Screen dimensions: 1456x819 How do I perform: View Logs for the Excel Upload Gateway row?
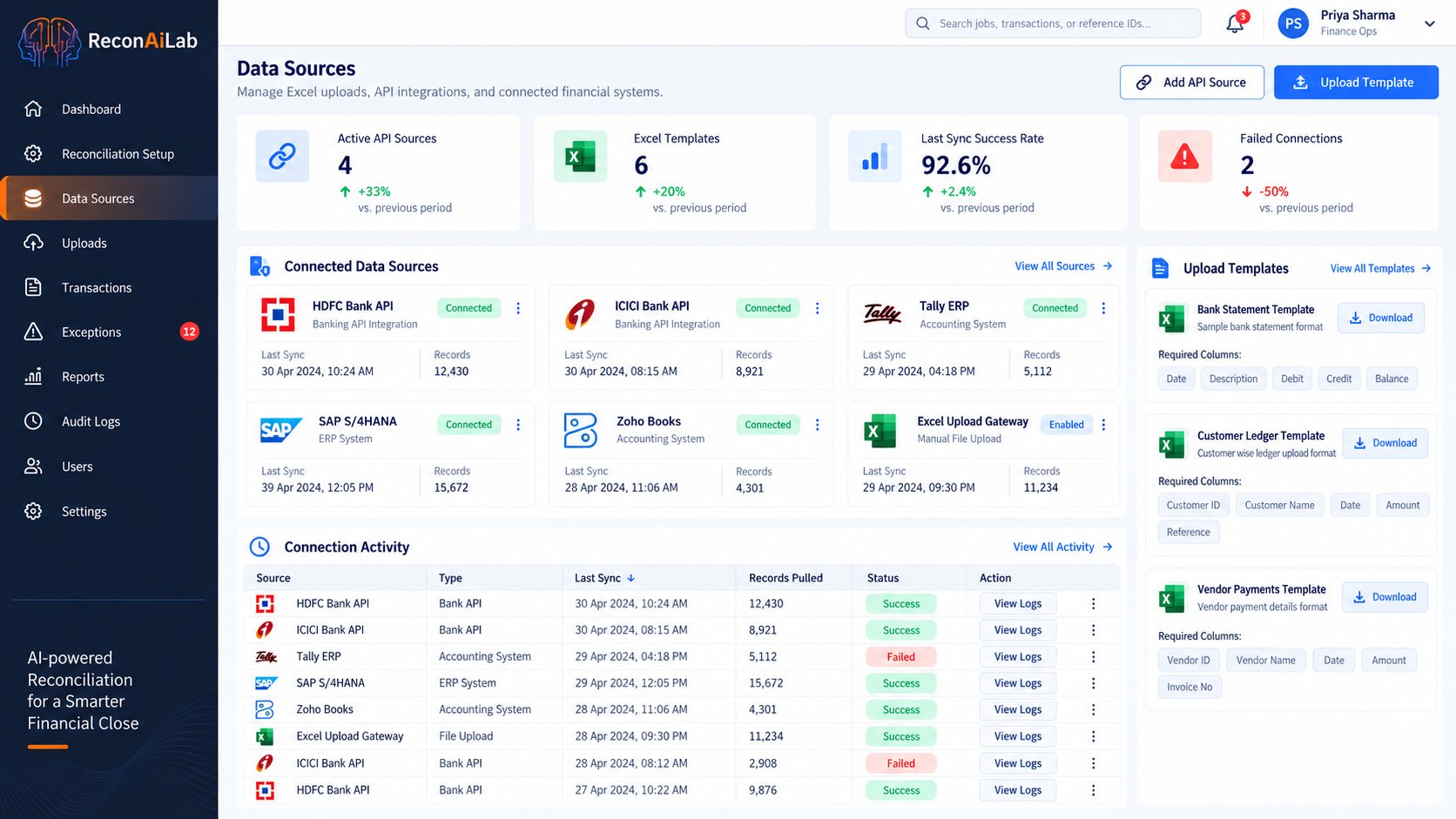click(x=1018, y=736)
